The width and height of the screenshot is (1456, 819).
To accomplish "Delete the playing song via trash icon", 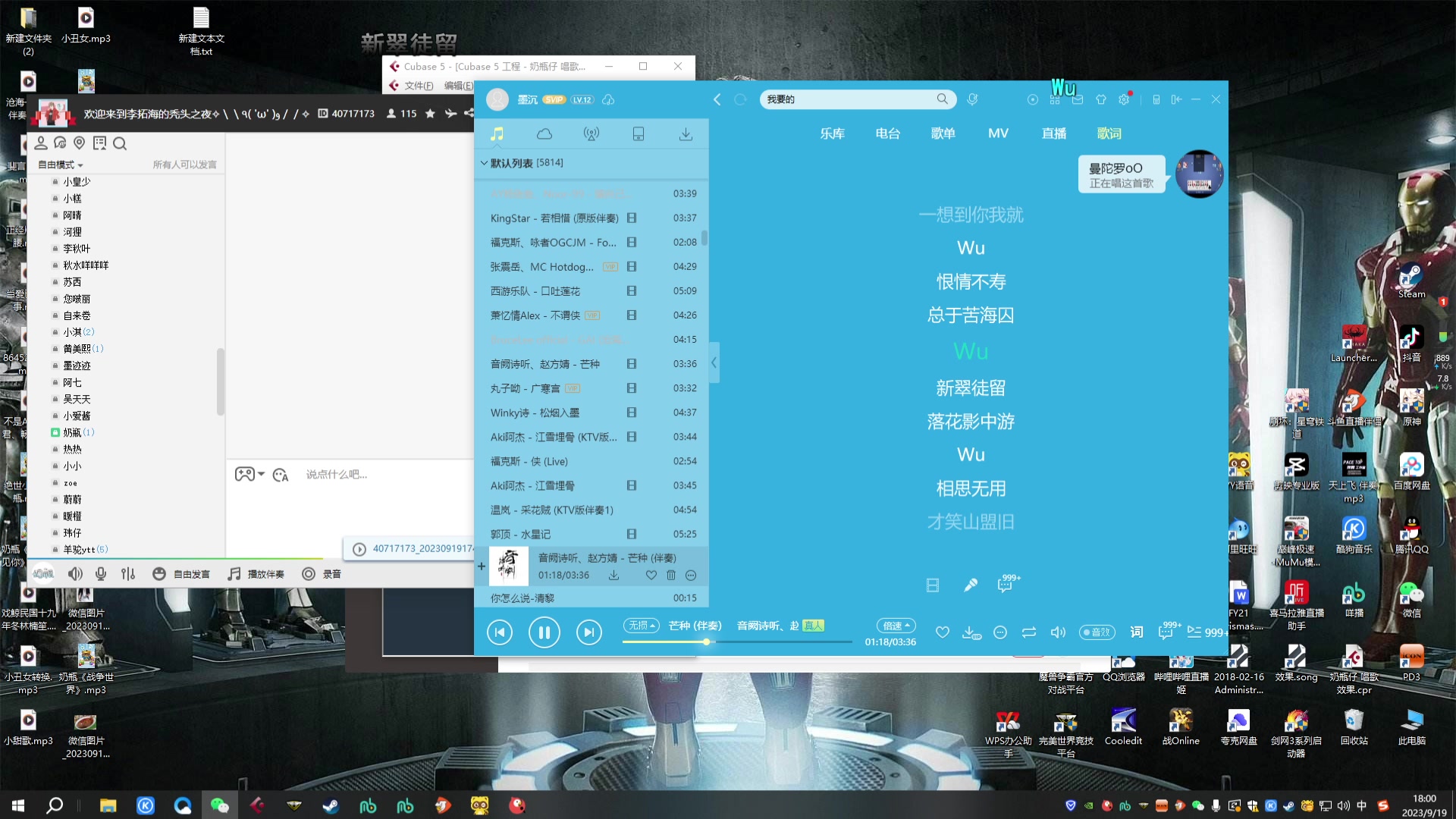I will (670, 576).
